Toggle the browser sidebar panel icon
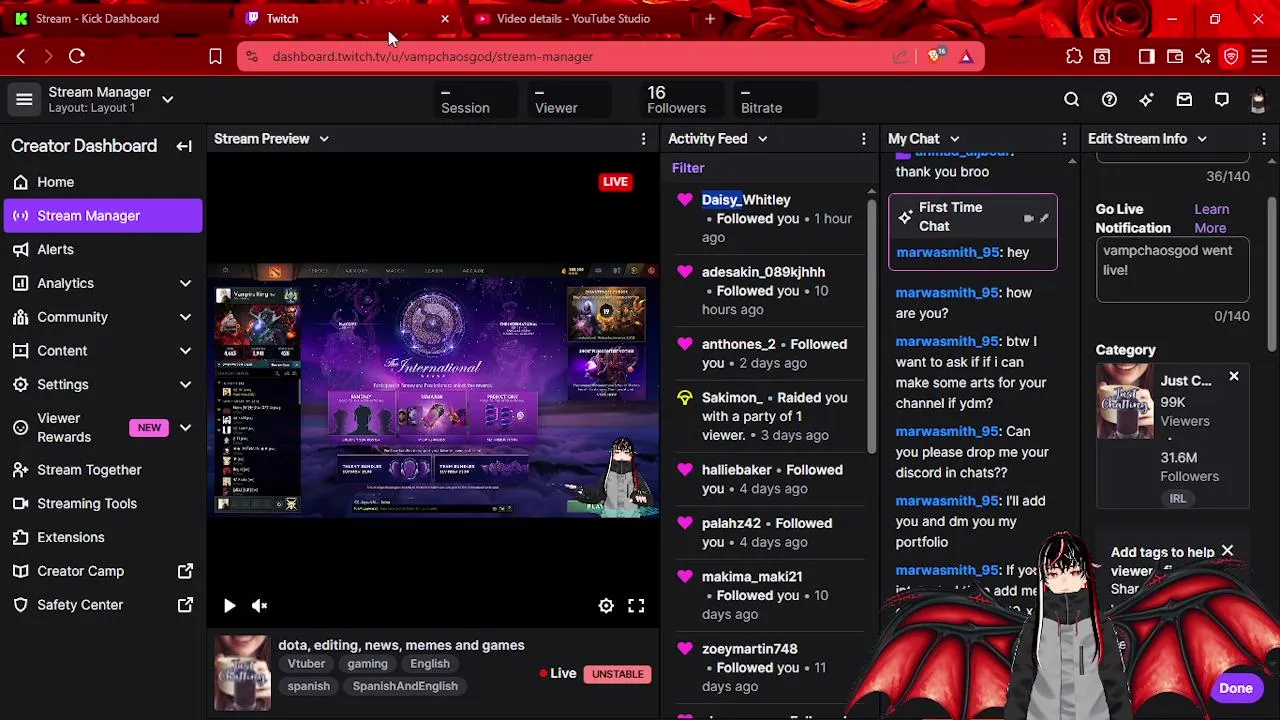Image resolution: width=1280 pixels, height=720 pixels. point(1147,56)
